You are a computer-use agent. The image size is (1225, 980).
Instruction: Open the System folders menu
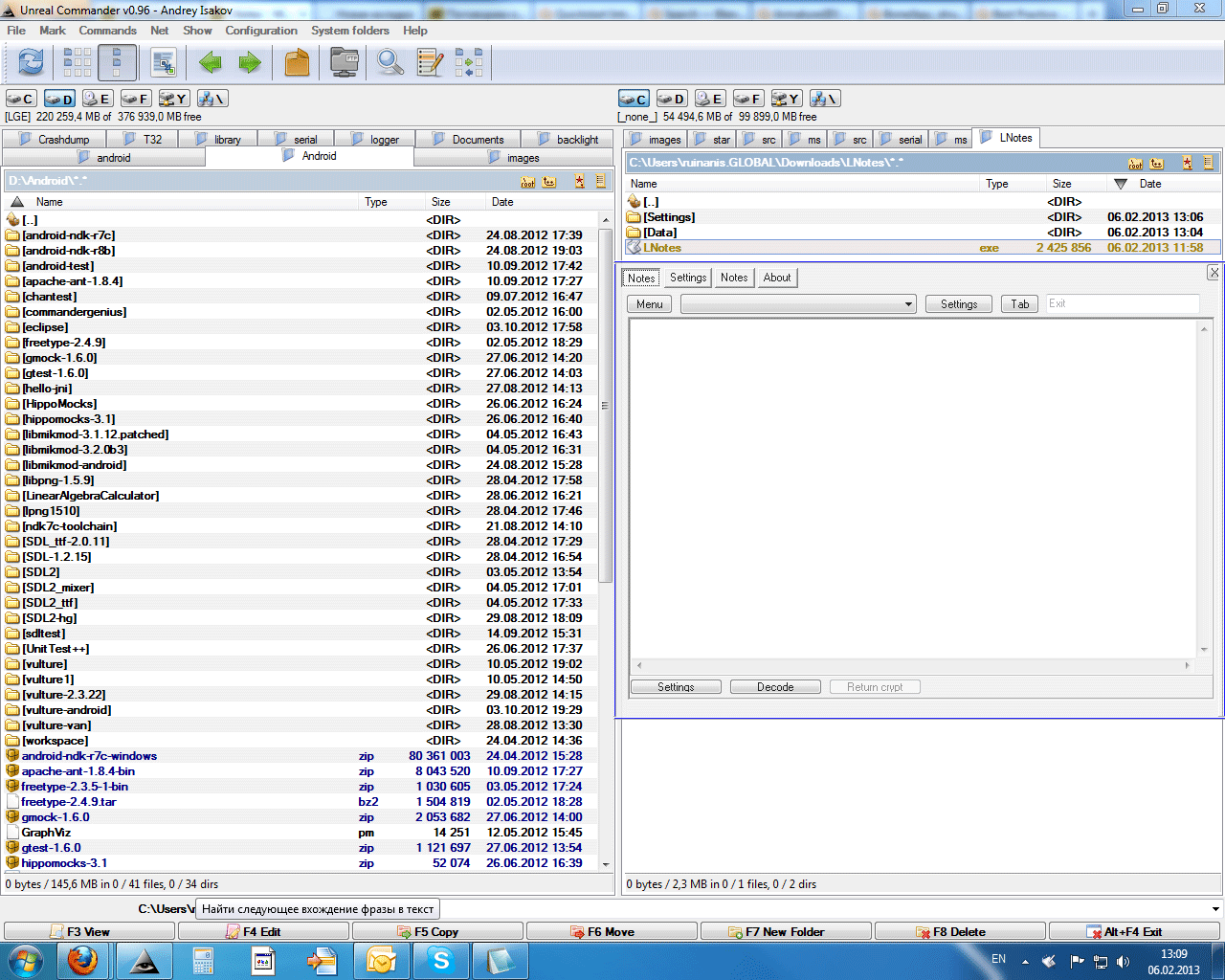pyautogui.click(x=350, y=31)
